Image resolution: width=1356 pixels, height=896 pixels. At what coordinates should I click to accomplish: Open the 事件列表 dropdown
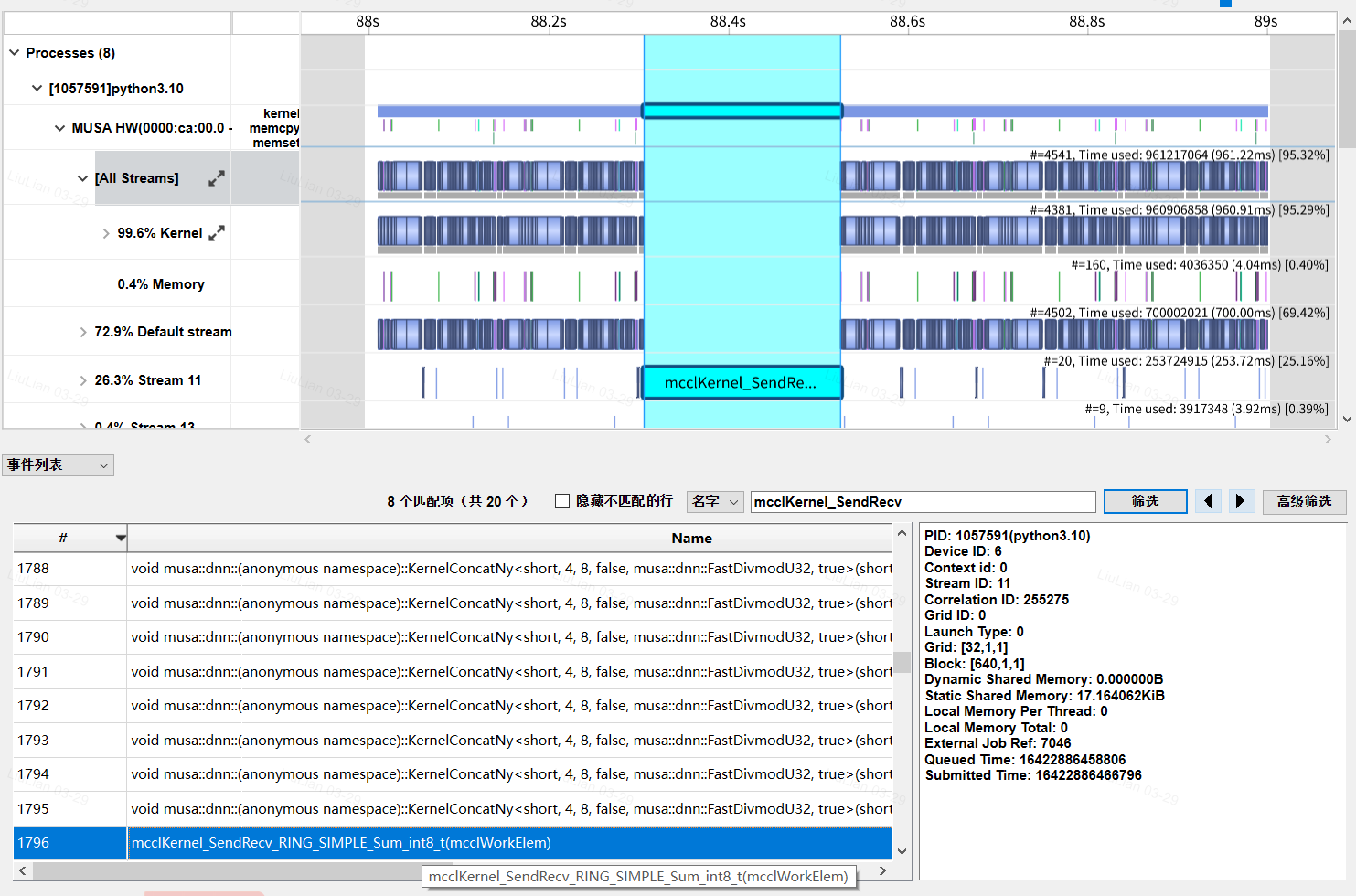pos(58,465)
